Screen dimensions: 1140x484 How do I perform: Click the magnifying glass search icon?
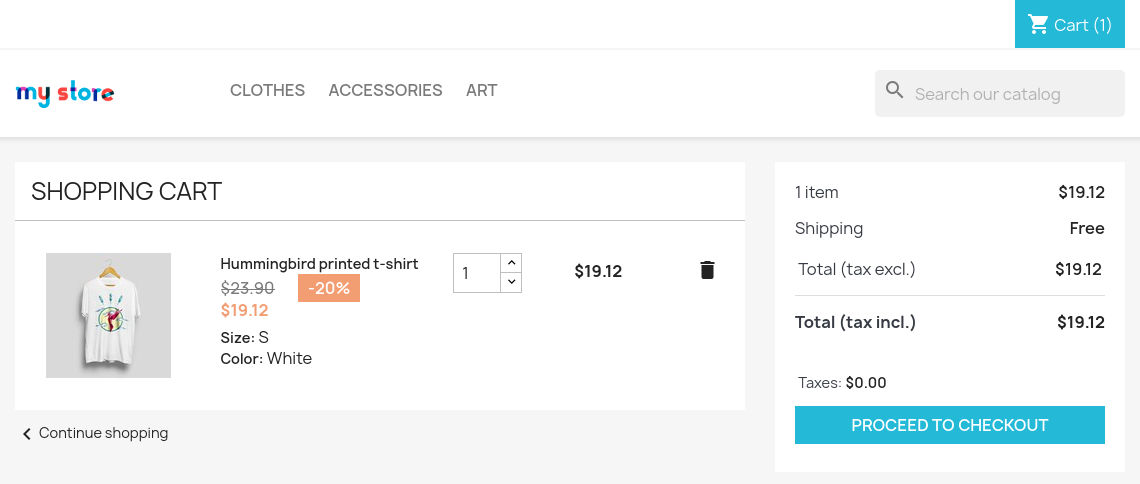pos(895,91)
